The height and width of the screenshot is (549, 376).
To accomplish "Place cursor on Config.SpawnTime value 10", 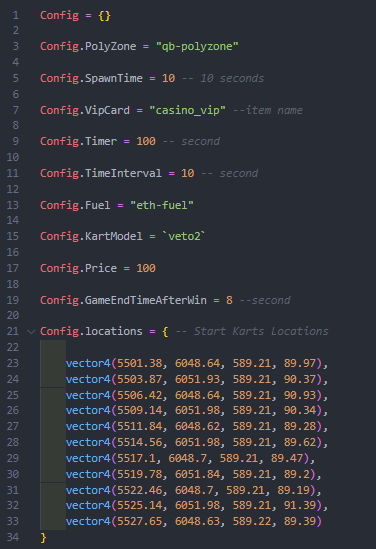I will [168, 78].
